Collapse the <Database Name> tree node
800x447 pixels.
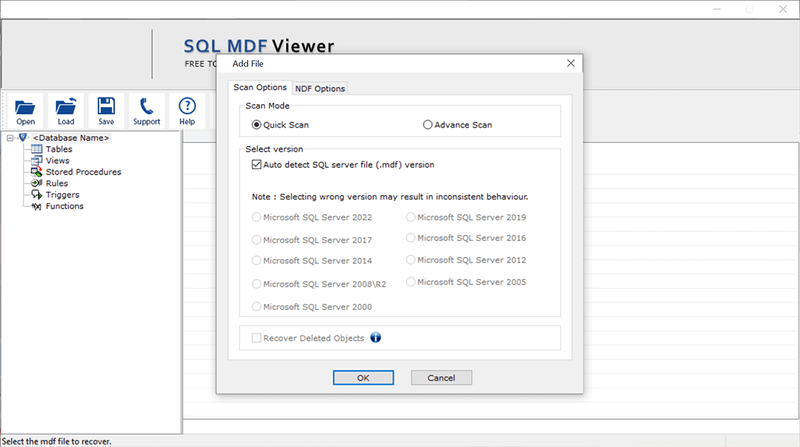coord(10,138)
